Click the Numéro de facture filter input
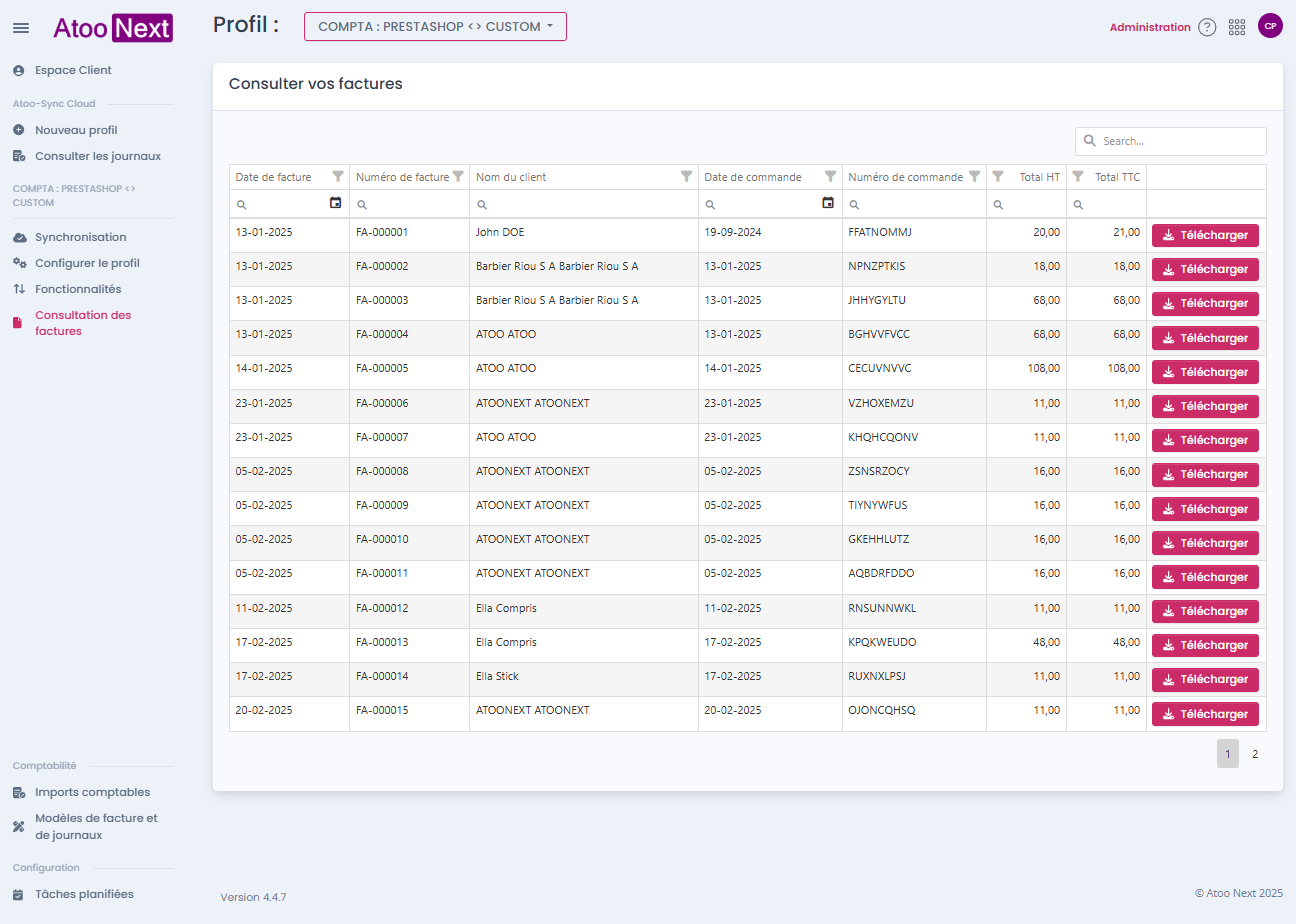Image resolution: width=1296 pixels, height=924 pixels. pos(409,204)
